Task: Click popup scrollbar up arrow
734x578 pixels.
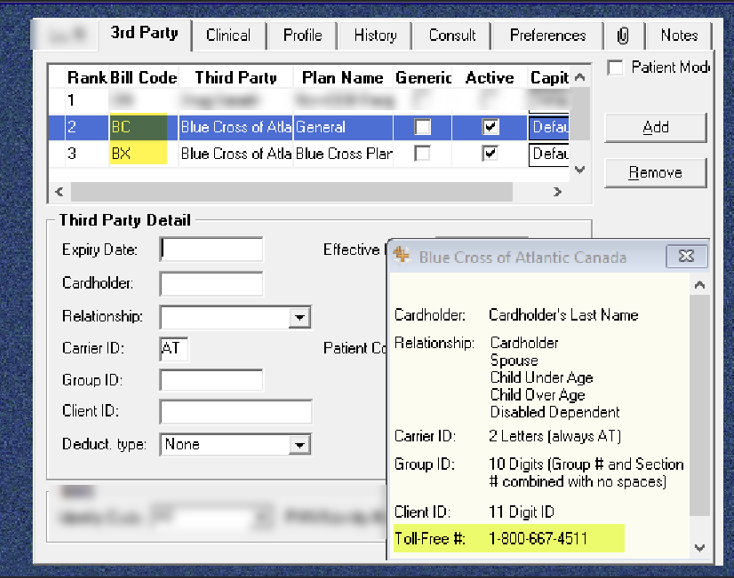Action: click(x=699, y=285)
